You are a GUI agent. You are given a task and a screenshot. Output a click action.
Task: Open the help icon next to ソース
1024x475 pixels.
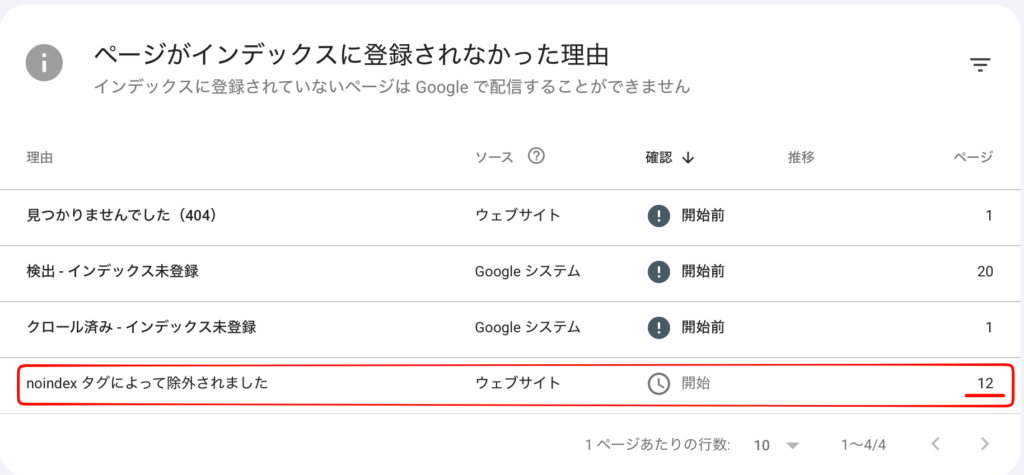tap(536, 157)
